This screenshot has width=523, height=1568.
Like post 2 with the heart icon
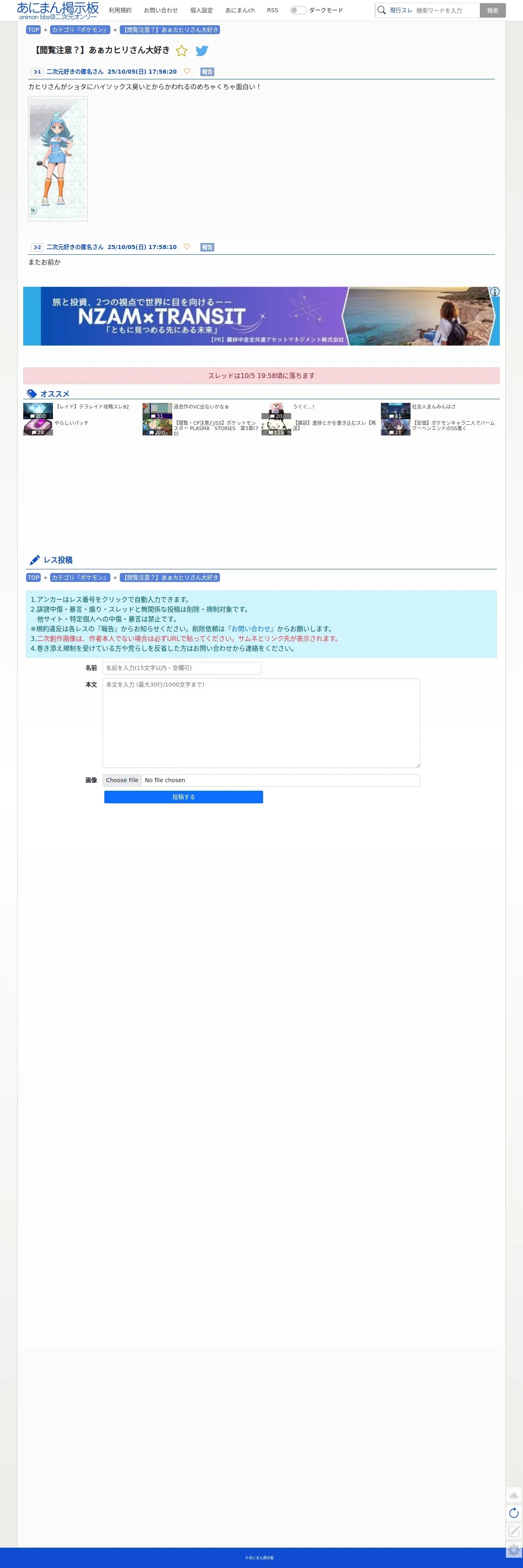point(187,247)
